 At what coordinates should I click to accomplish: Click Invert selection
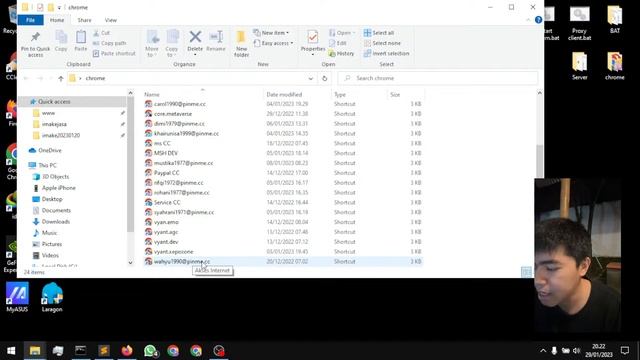point(386,53)
